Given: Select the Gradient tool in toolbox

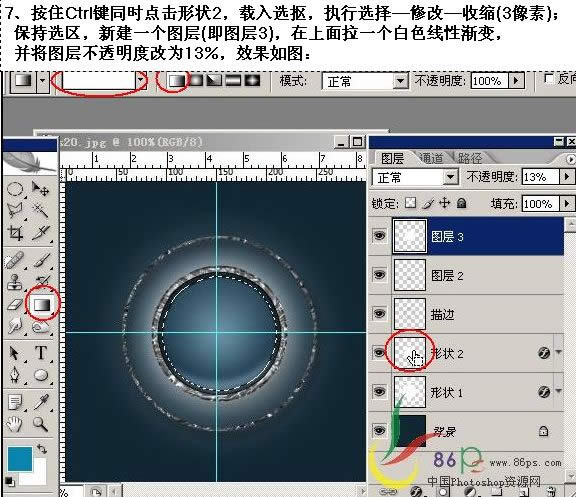Looking at the screenshot, I should point(42,305).
